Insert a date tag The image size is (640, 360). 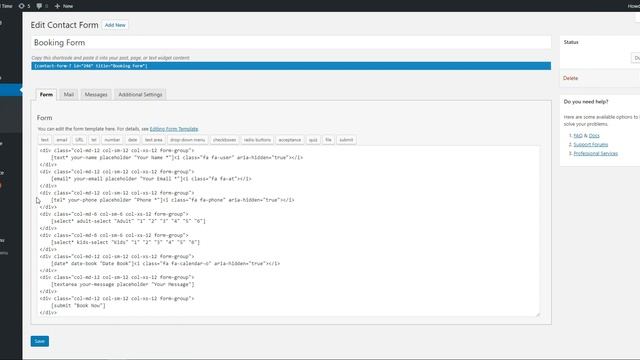click(133, 140)
